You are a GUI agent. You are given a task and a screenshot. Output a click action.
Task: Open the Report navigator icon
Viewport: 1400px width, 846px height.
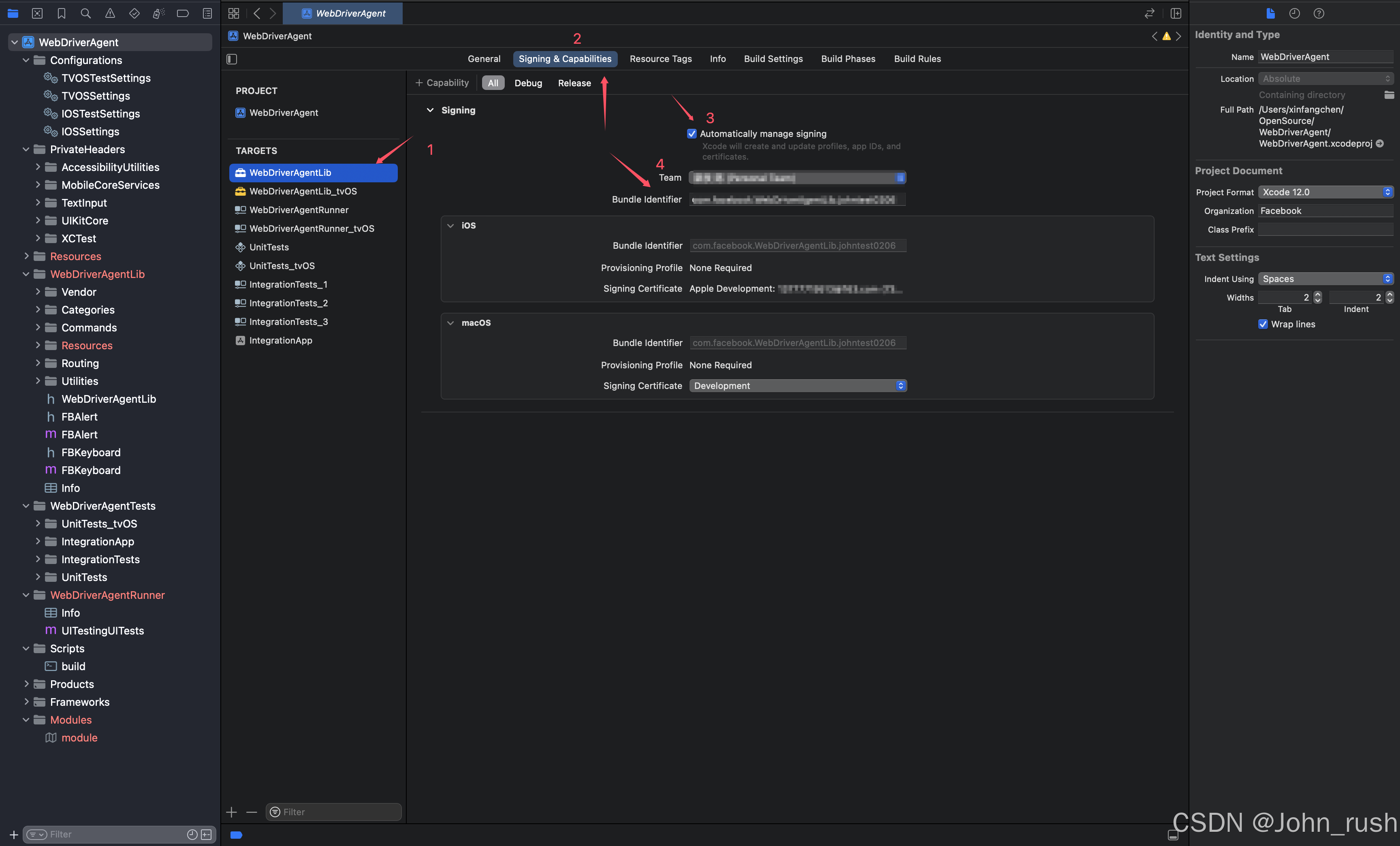coord(207,13)
